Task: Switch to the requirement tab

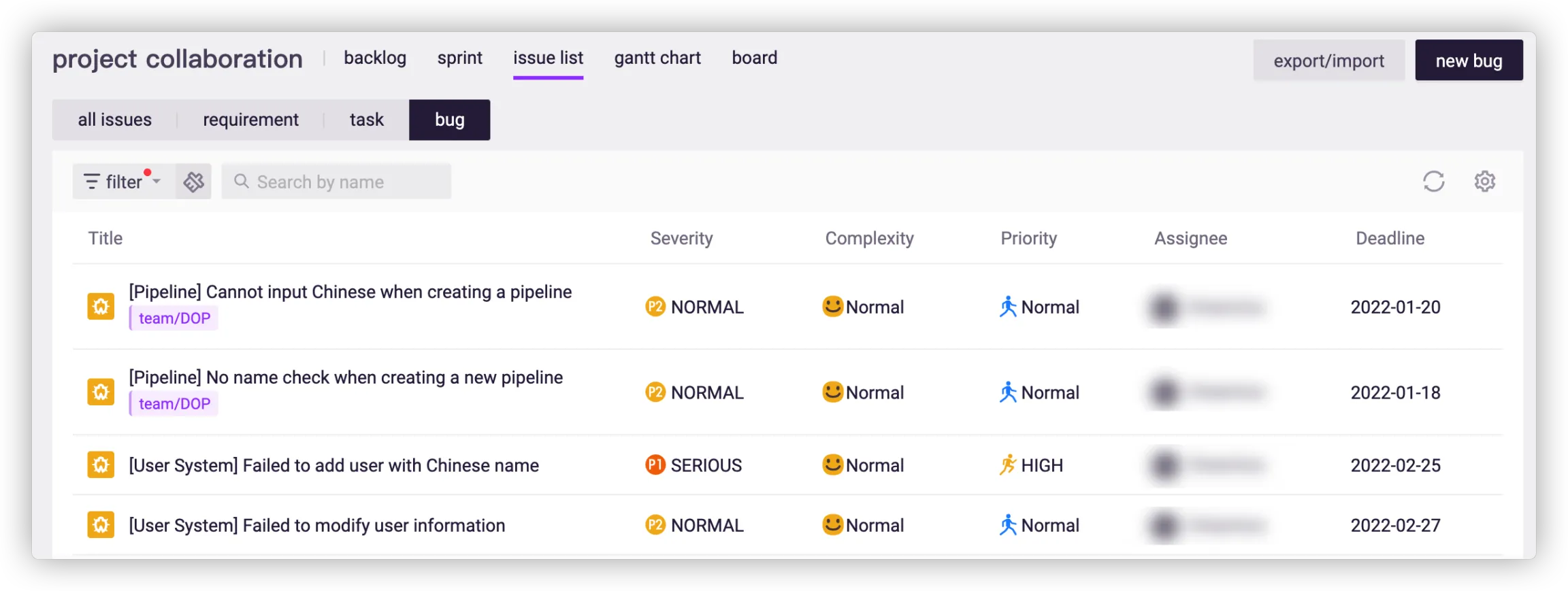Action: tap(250, 120)
